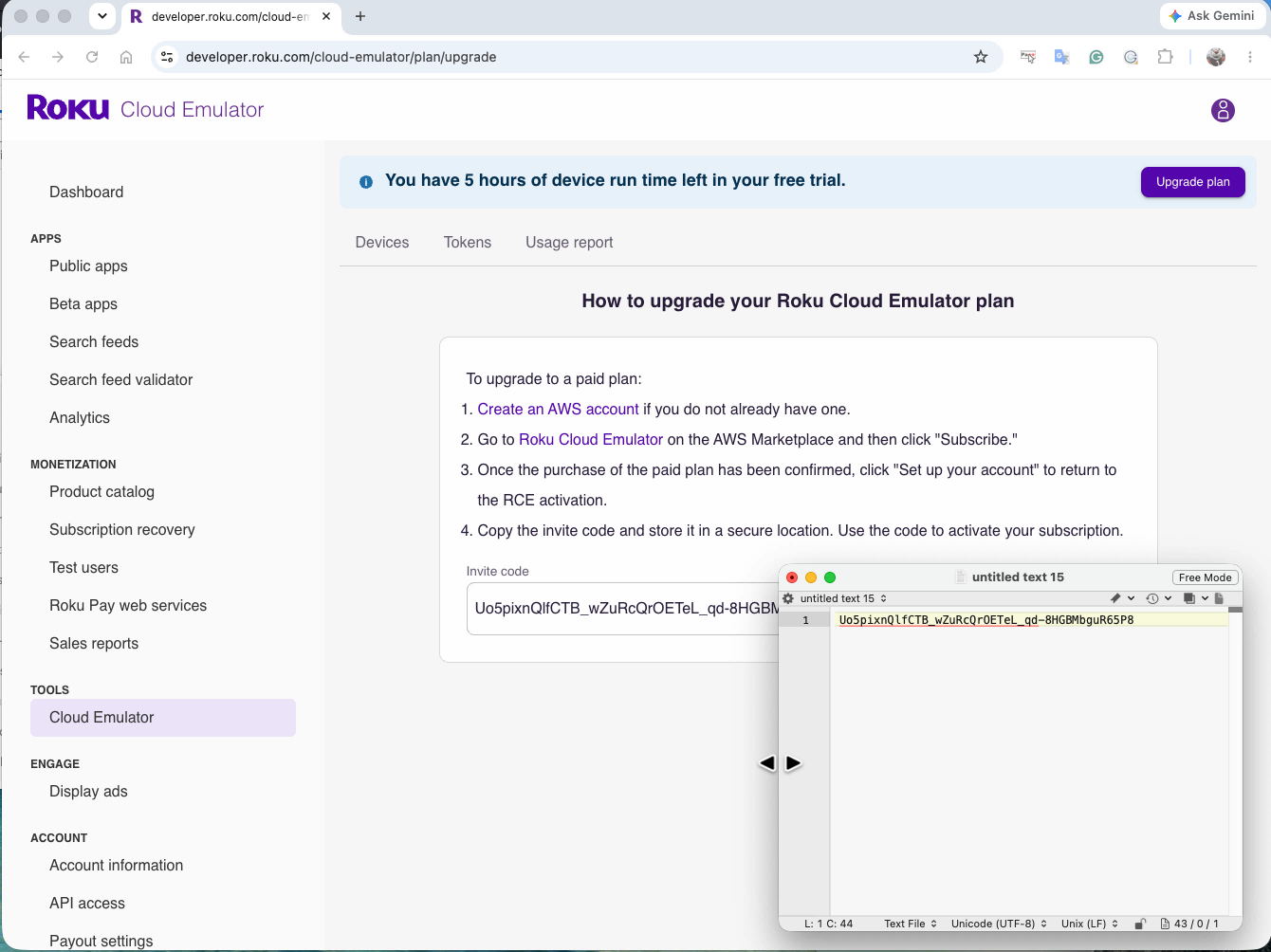Viewport: 1271px width, 952px height.
Task: Open Account information in the sidebar
Action: 116,865
